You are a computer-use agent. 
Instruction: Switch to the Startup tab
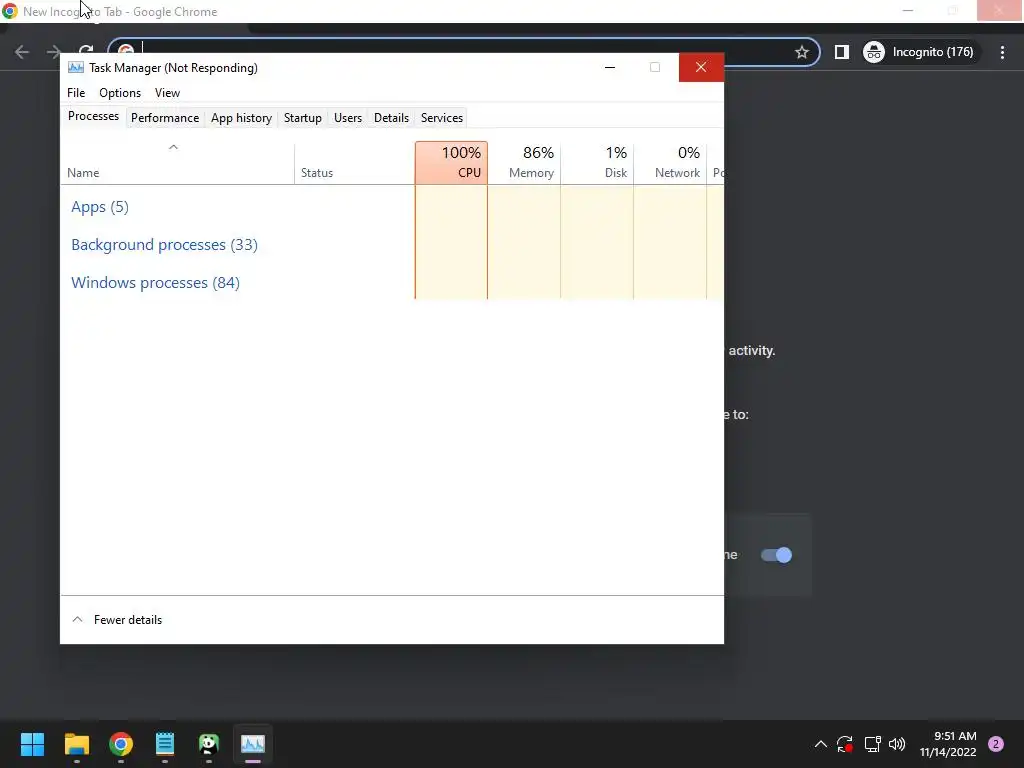tap(302, 118)
